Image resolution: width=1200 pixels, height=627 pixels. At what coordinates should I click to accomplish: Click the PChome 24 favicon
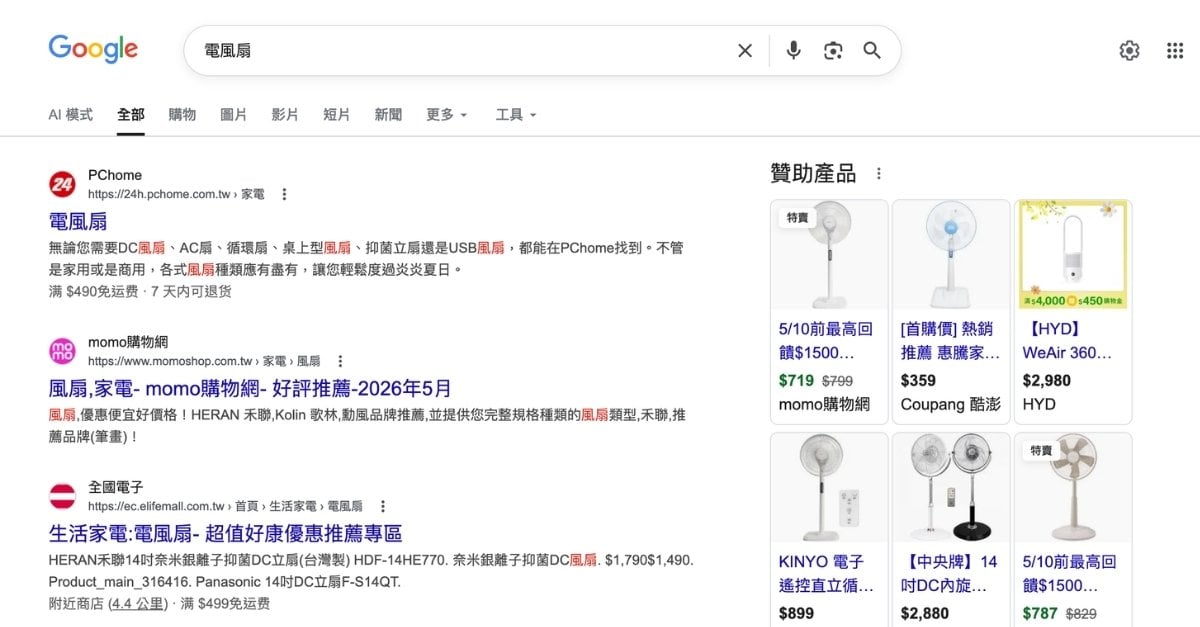62,184
